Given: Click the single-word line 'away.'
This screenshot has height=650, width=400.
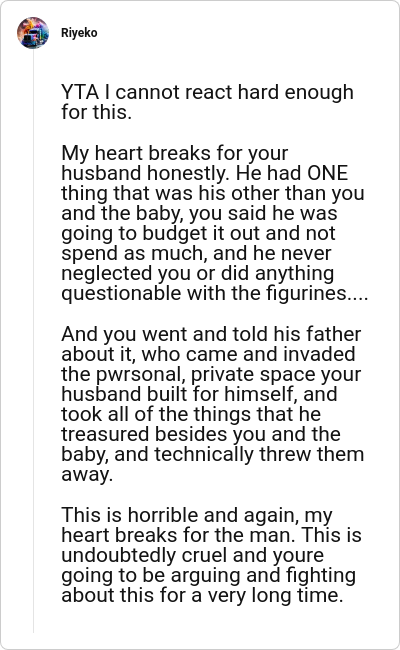Looking at the screenshot, I should tap(87, 474).
